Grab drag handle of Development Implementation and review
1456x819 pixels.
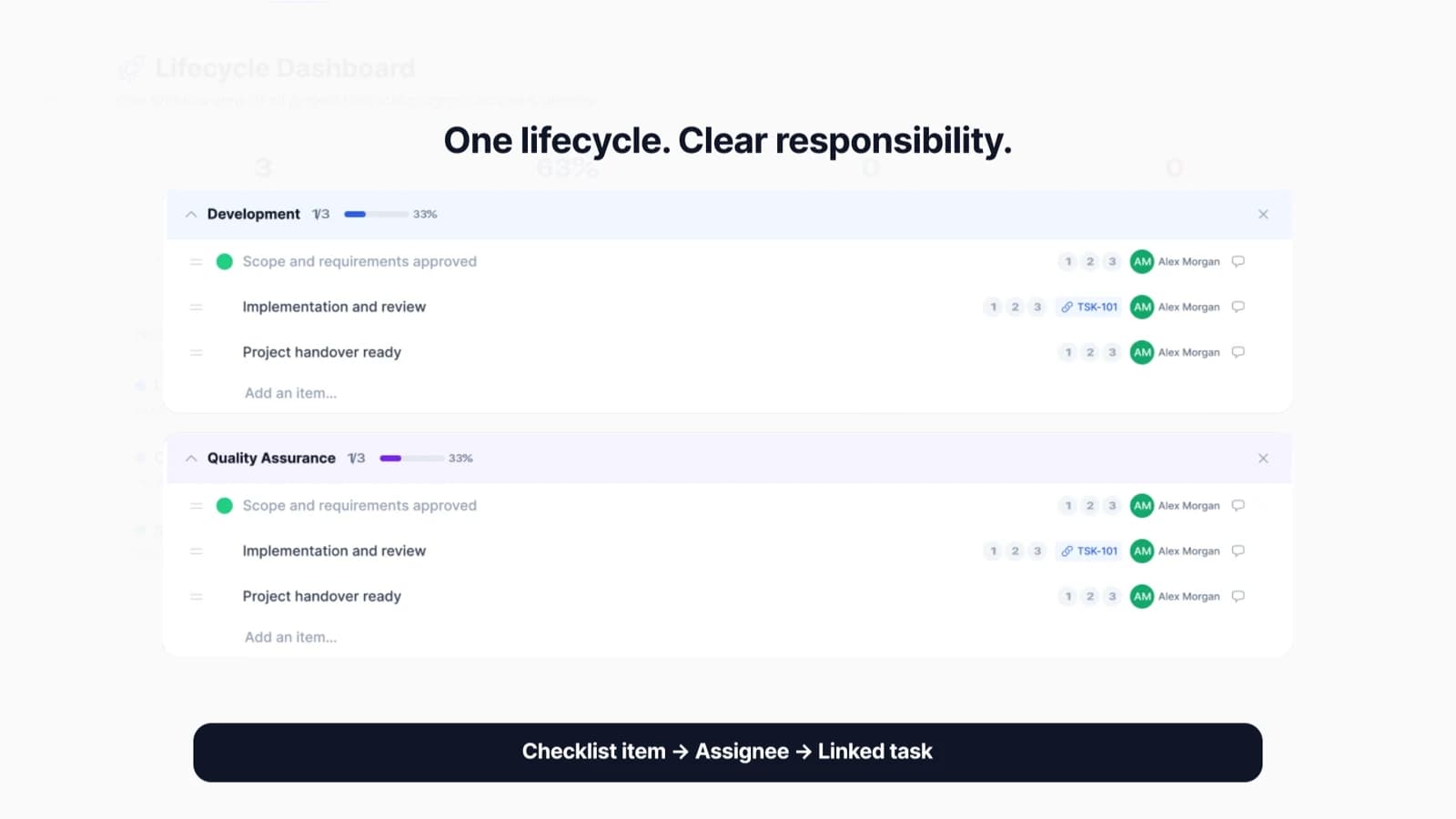click(x=196, y=308)
